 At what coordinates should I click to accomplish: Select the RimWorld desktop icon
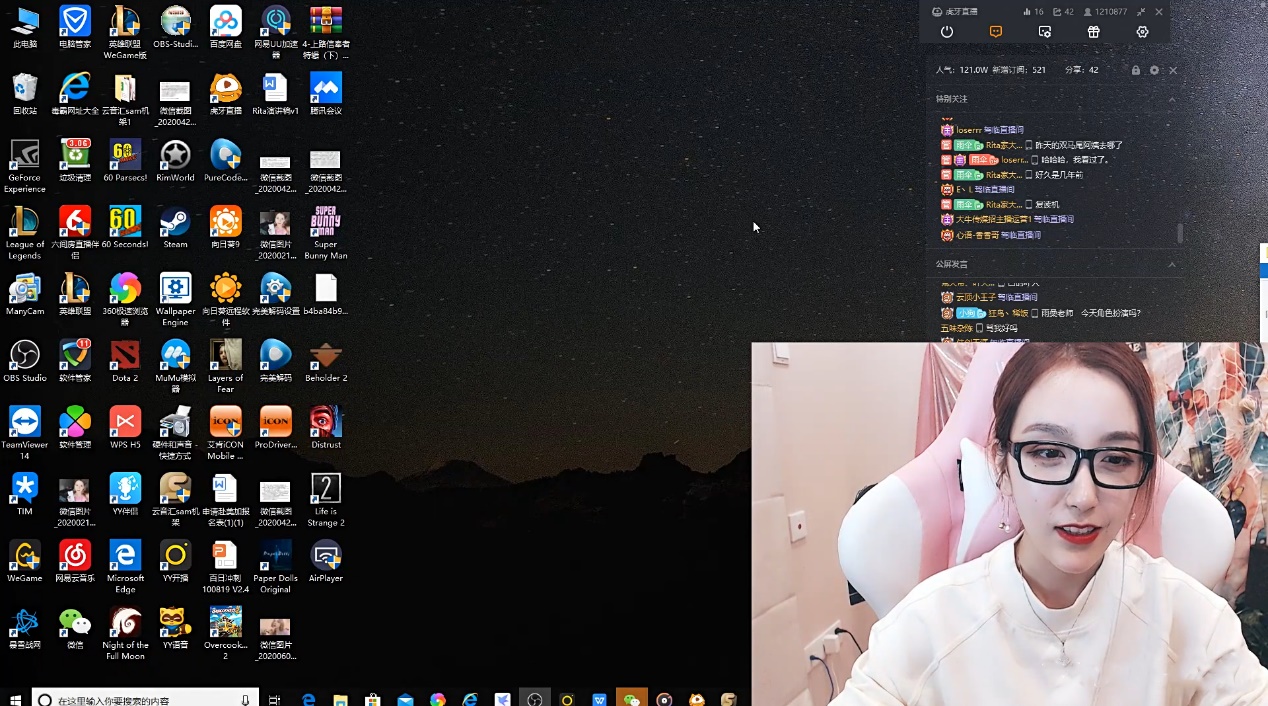tap(175, 160)
